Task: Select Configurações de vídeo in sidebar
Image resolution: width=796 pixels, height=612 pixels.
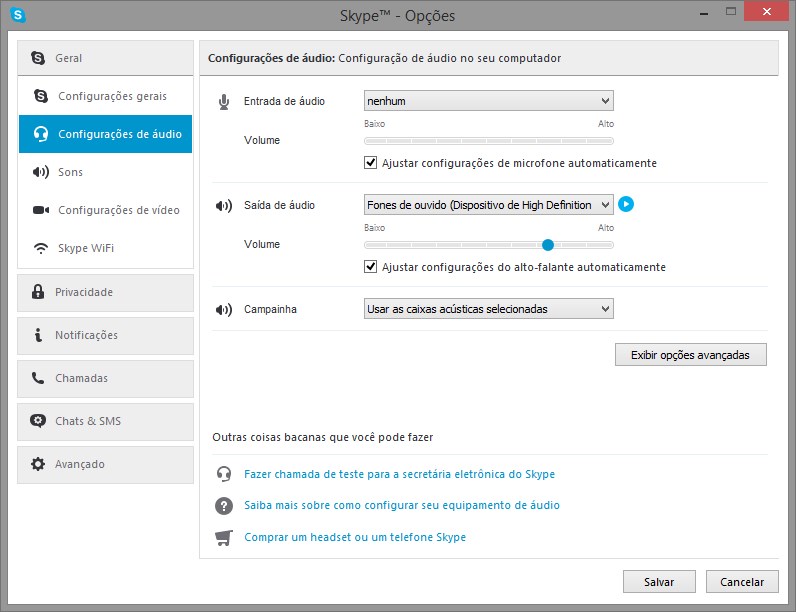Action: (106, 210)
